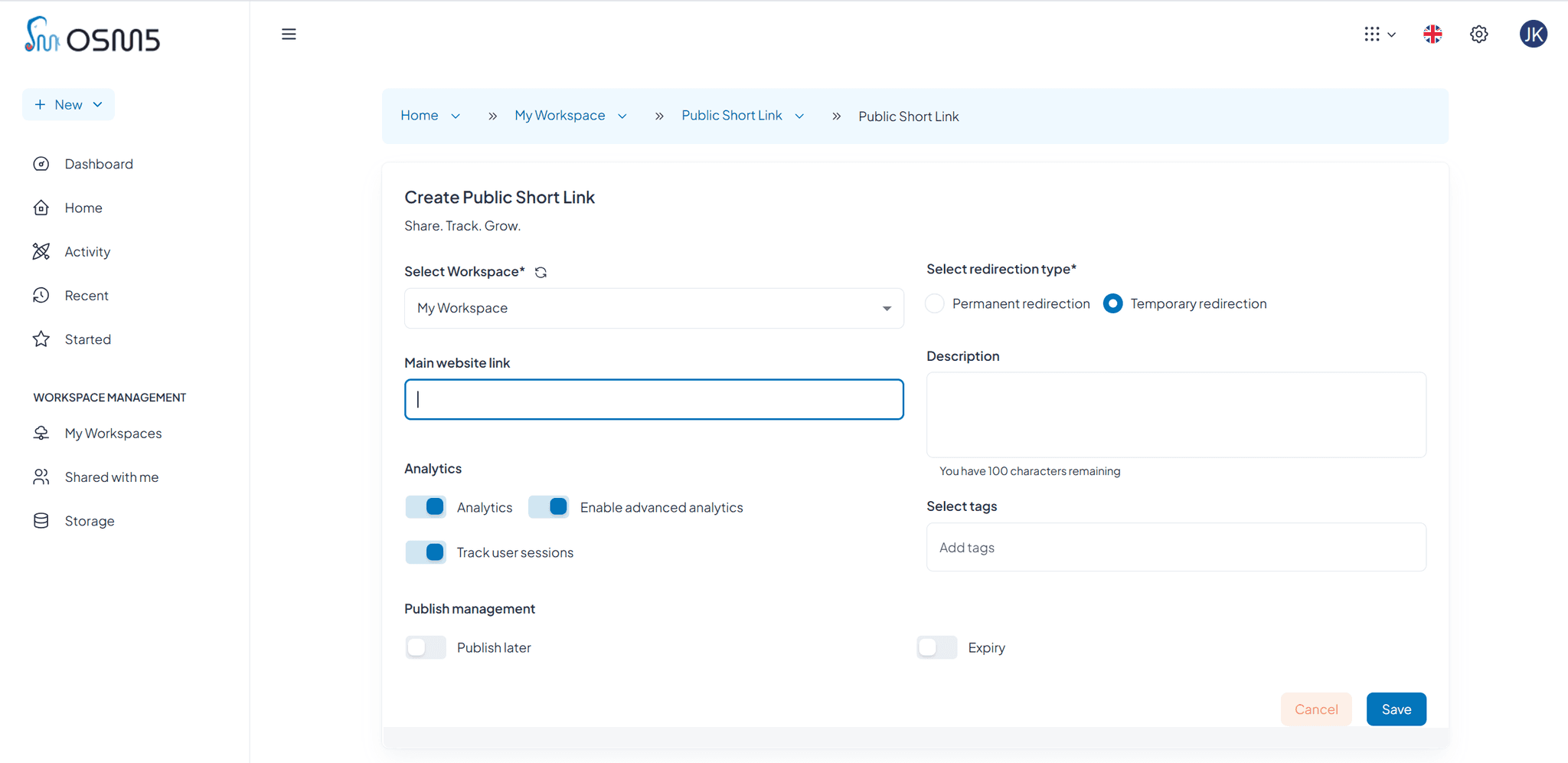
Task: Open Activity in the sidebar
Action: coord(87,251)
